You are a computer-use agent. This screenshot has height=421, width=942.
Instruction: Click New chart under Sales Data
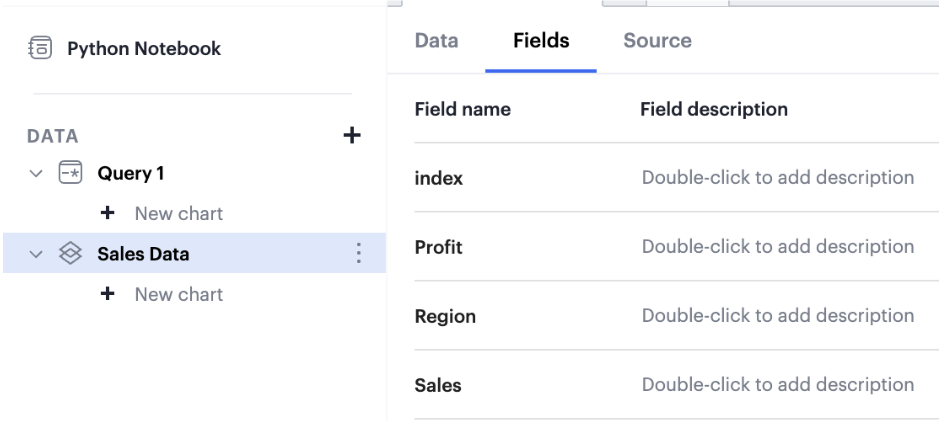178,294
